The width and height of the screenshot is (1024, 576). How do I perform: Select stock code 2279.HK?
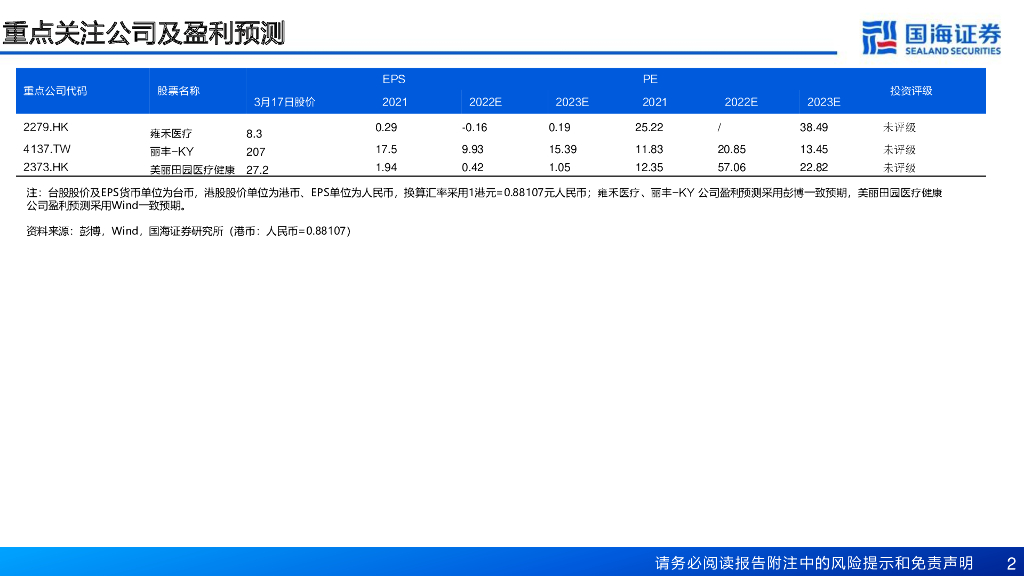(46, 127)
